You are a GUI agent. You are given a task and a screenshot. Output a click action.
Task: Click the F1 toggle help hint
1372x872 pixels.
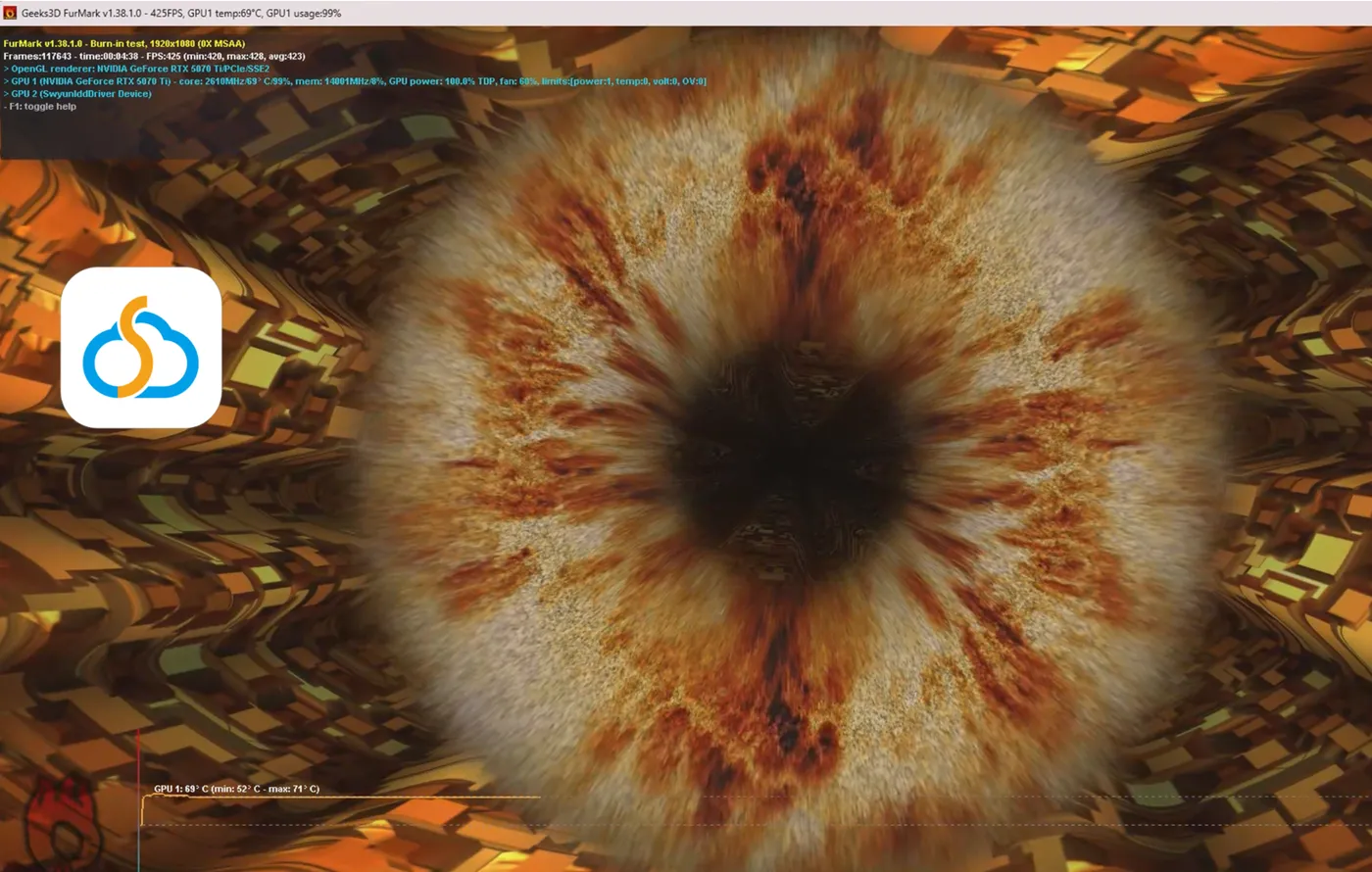(39, 107)
